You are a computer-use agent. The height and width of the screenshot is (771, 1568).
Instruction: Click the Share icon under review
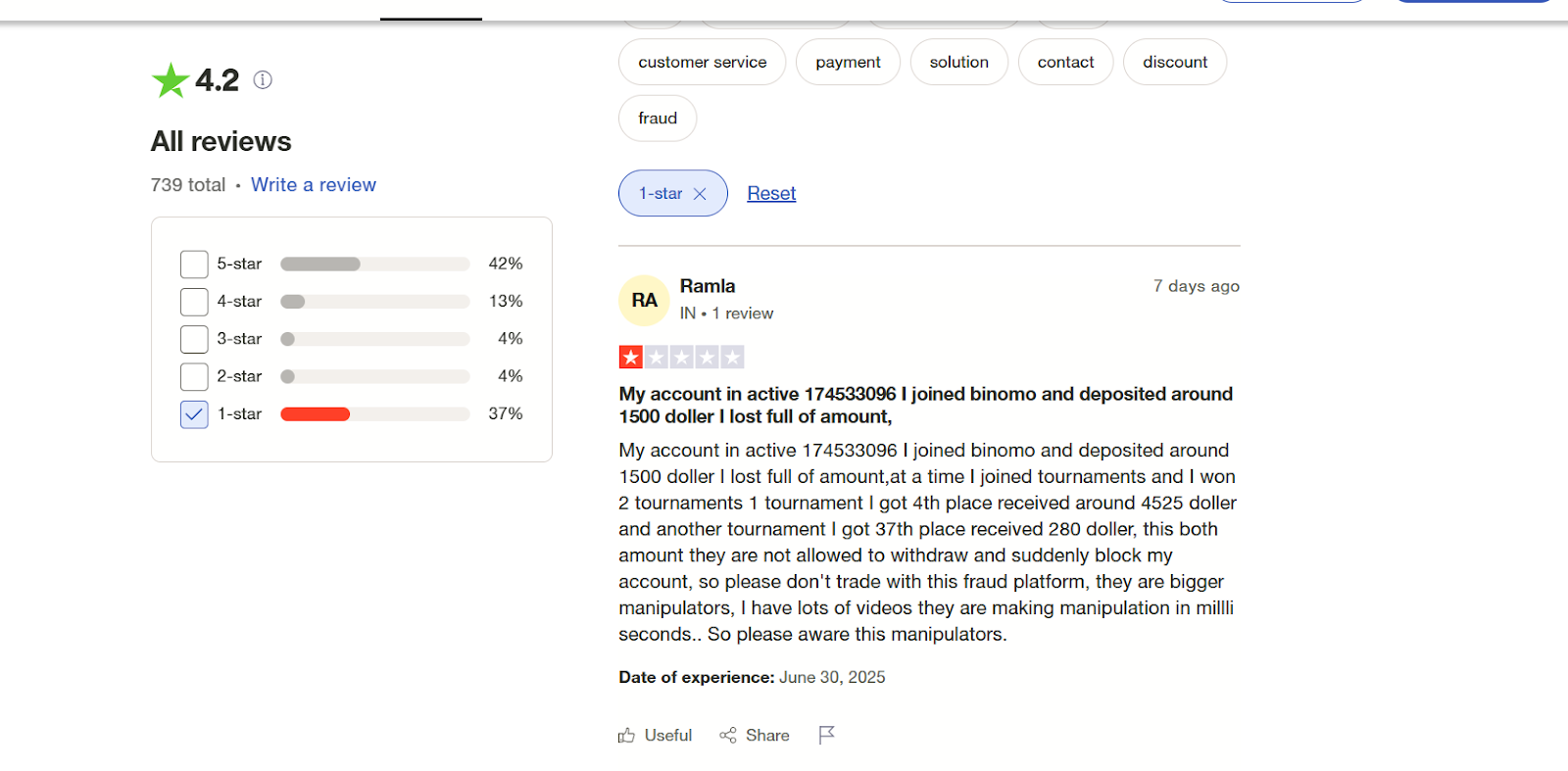point(728,735)
